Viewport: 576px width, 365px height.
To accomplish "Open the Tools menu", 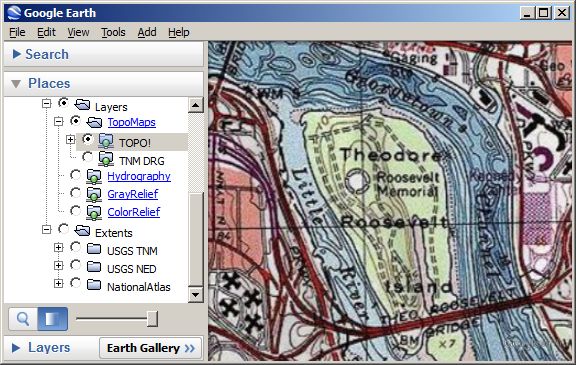I will pyautogui.click(x=113, y=32).
